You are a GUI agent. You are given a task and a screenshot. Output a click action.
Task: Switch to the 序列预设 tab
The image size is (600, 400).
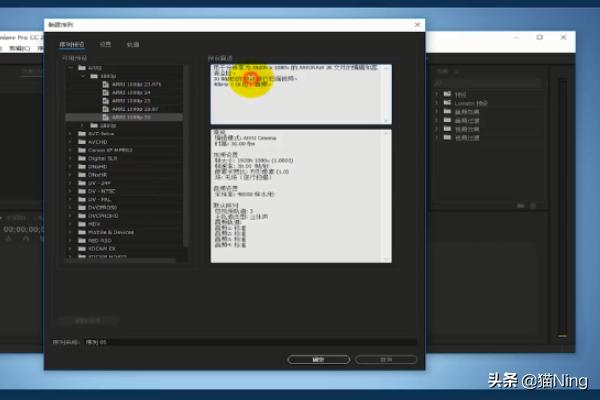[72, 44]
